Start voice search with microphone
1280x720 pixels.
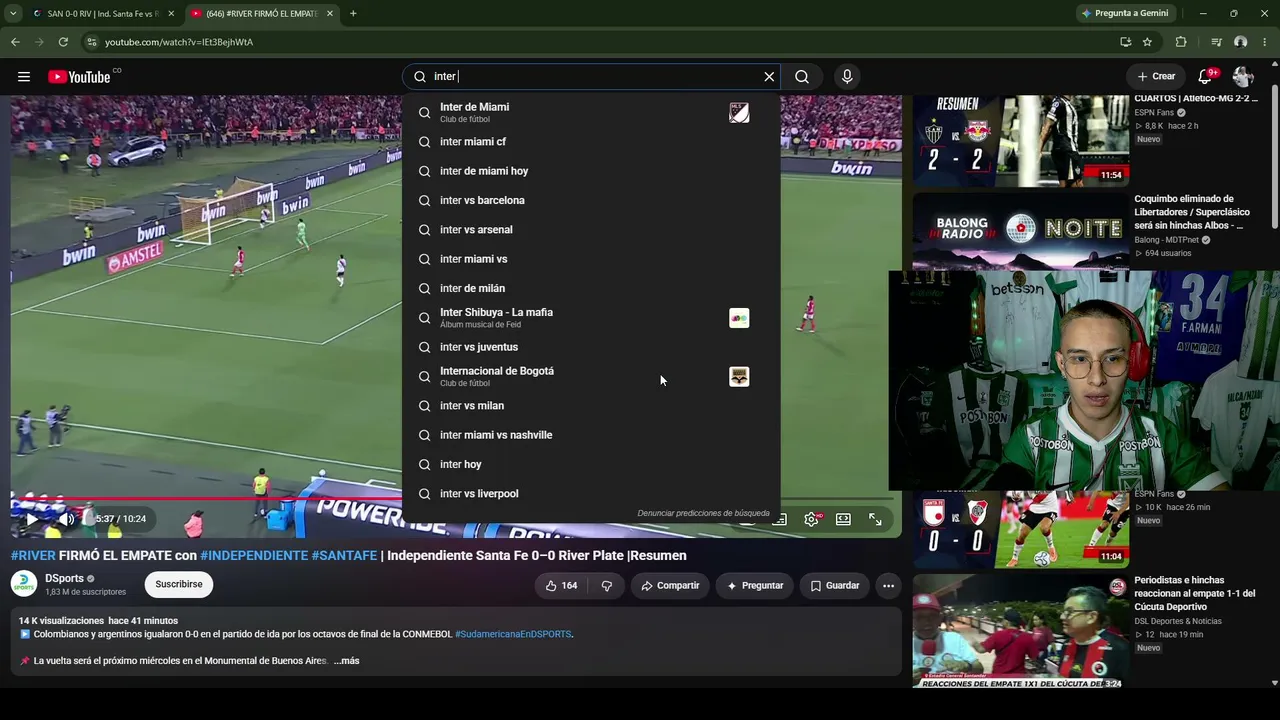tap(847, 77)
